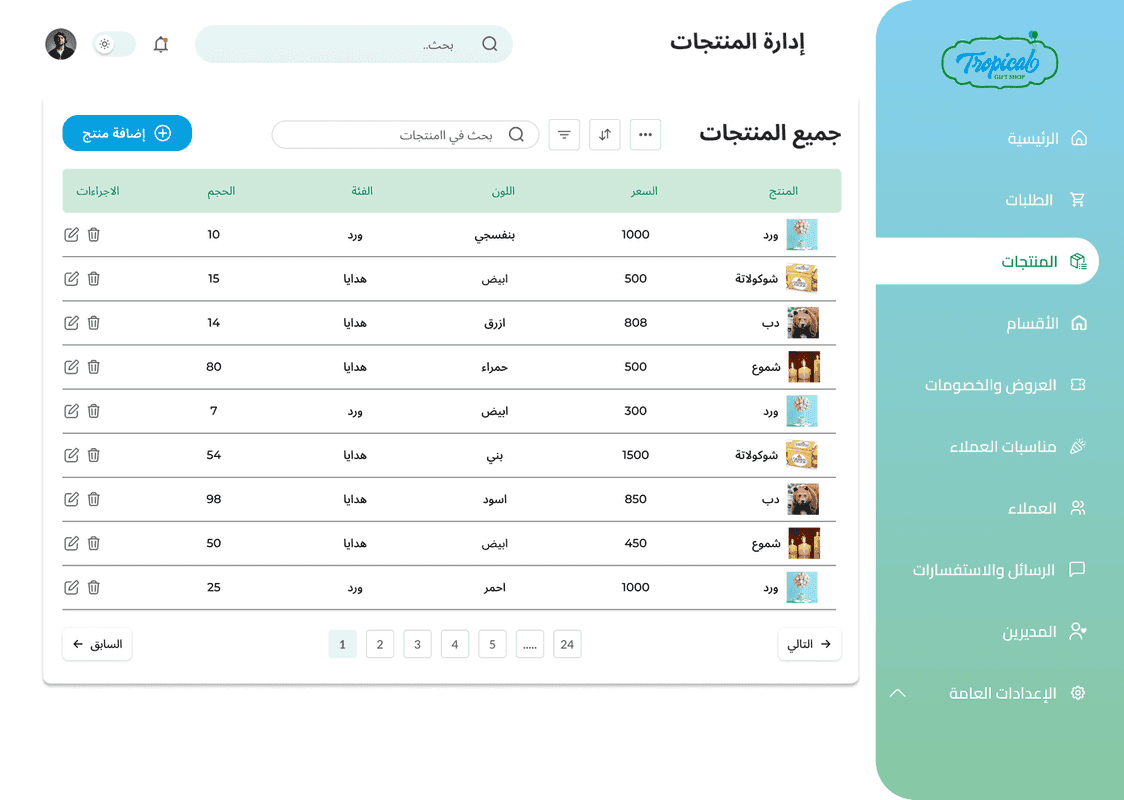Click the sort arrows icon in the toolbar

click(x=604, y=134)
